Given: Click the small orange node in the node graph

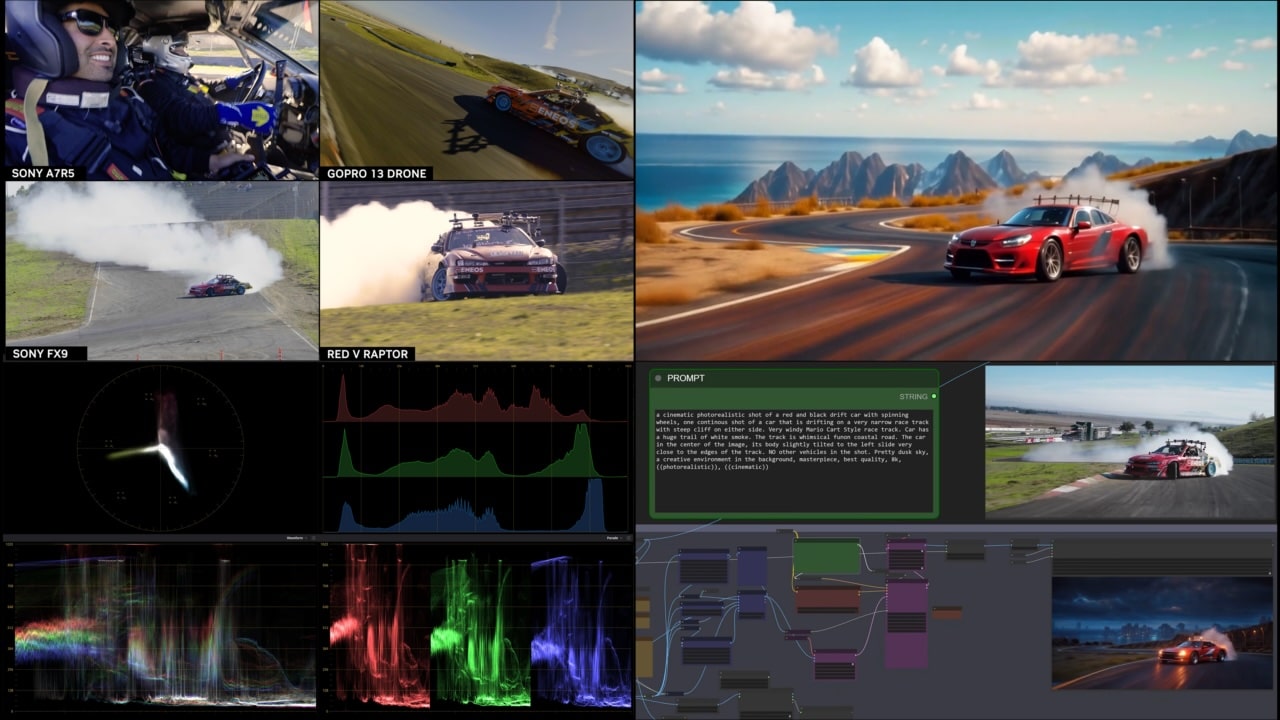Looking at the screenshot, I should pyautogui.click(x=947, y=612).
